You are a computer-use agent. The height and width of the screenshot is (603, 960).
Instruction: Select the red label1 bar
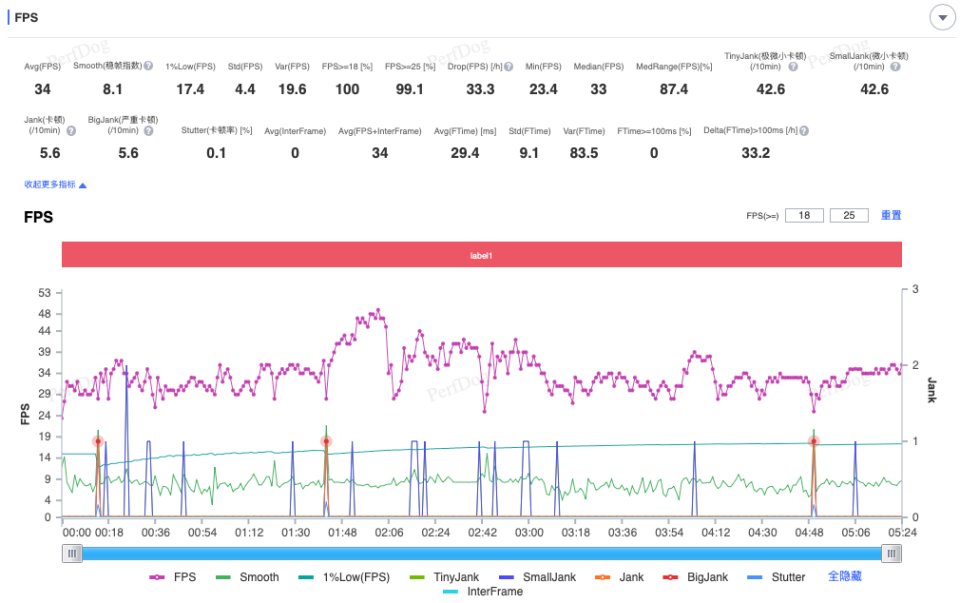[482, 255]
